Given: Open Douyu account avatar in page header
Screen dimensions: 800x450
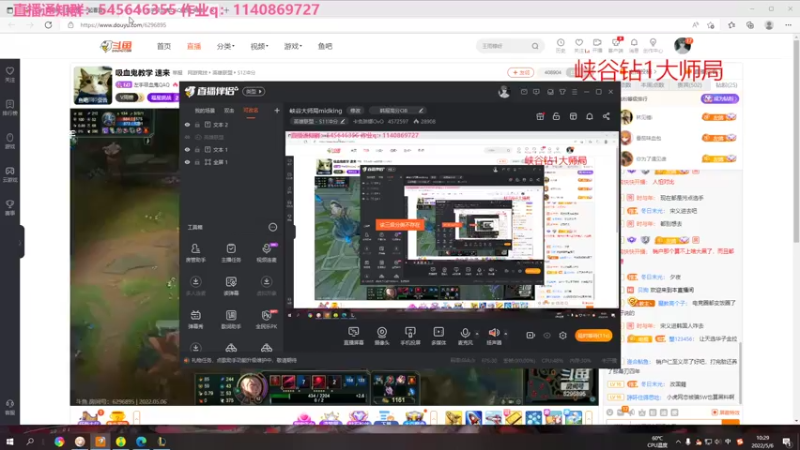Looking at the screenshot, I should click(682, 45).
